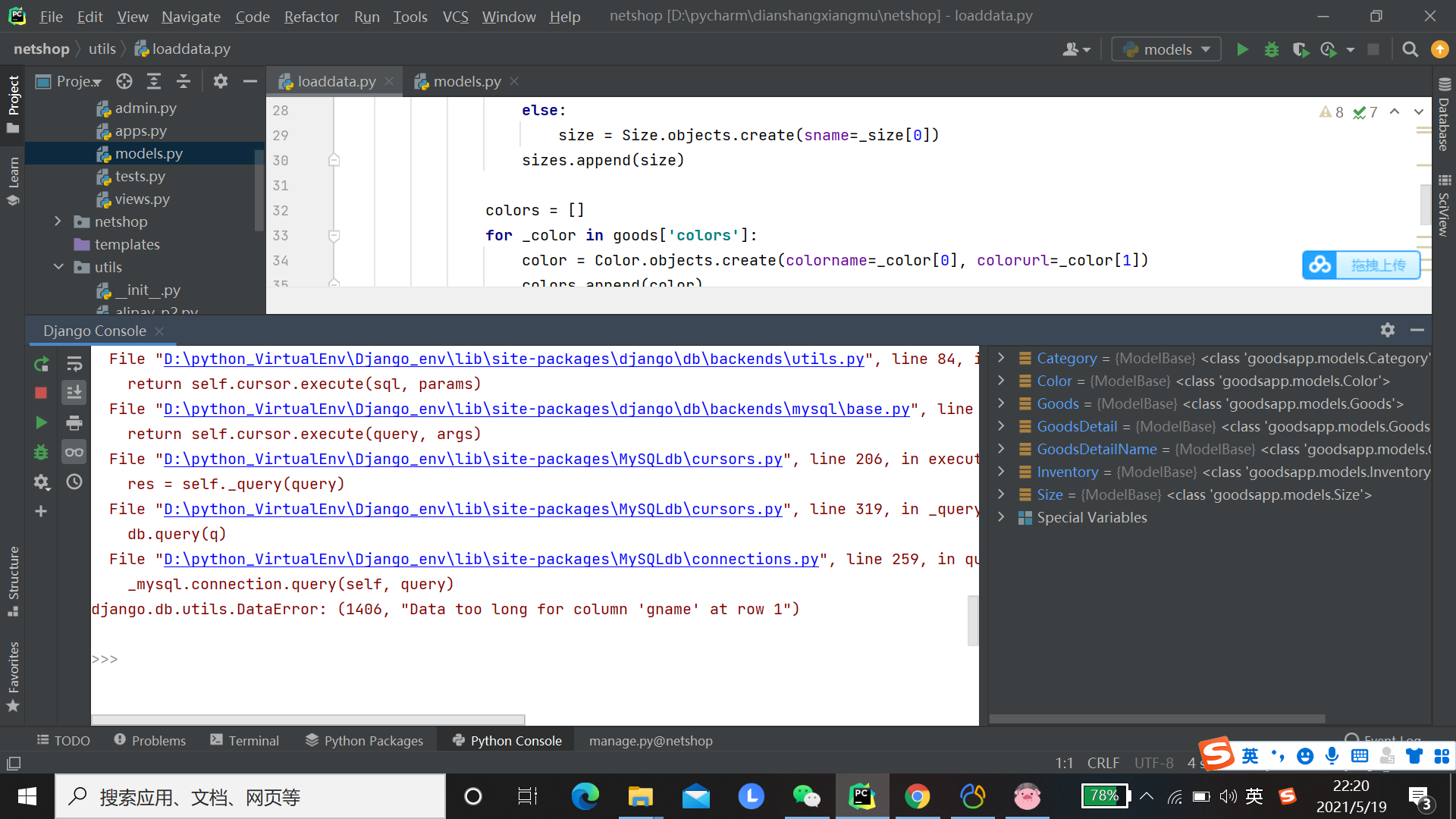Open console history clock icon
Viewport: 1456px width, 819px height.
(74, 482)
